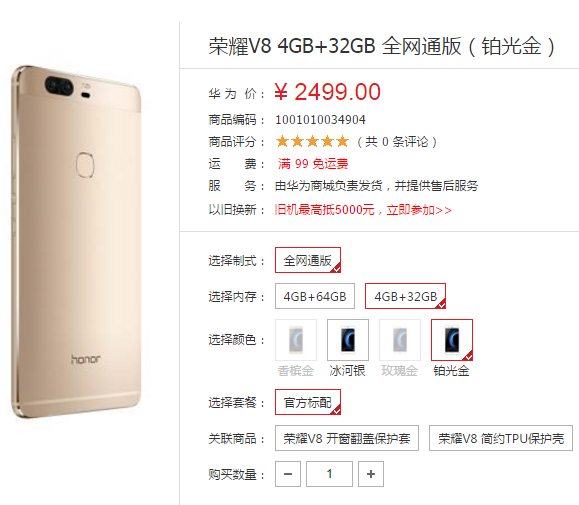Select the 香槟金 color swatch

[x=296, y=340]
